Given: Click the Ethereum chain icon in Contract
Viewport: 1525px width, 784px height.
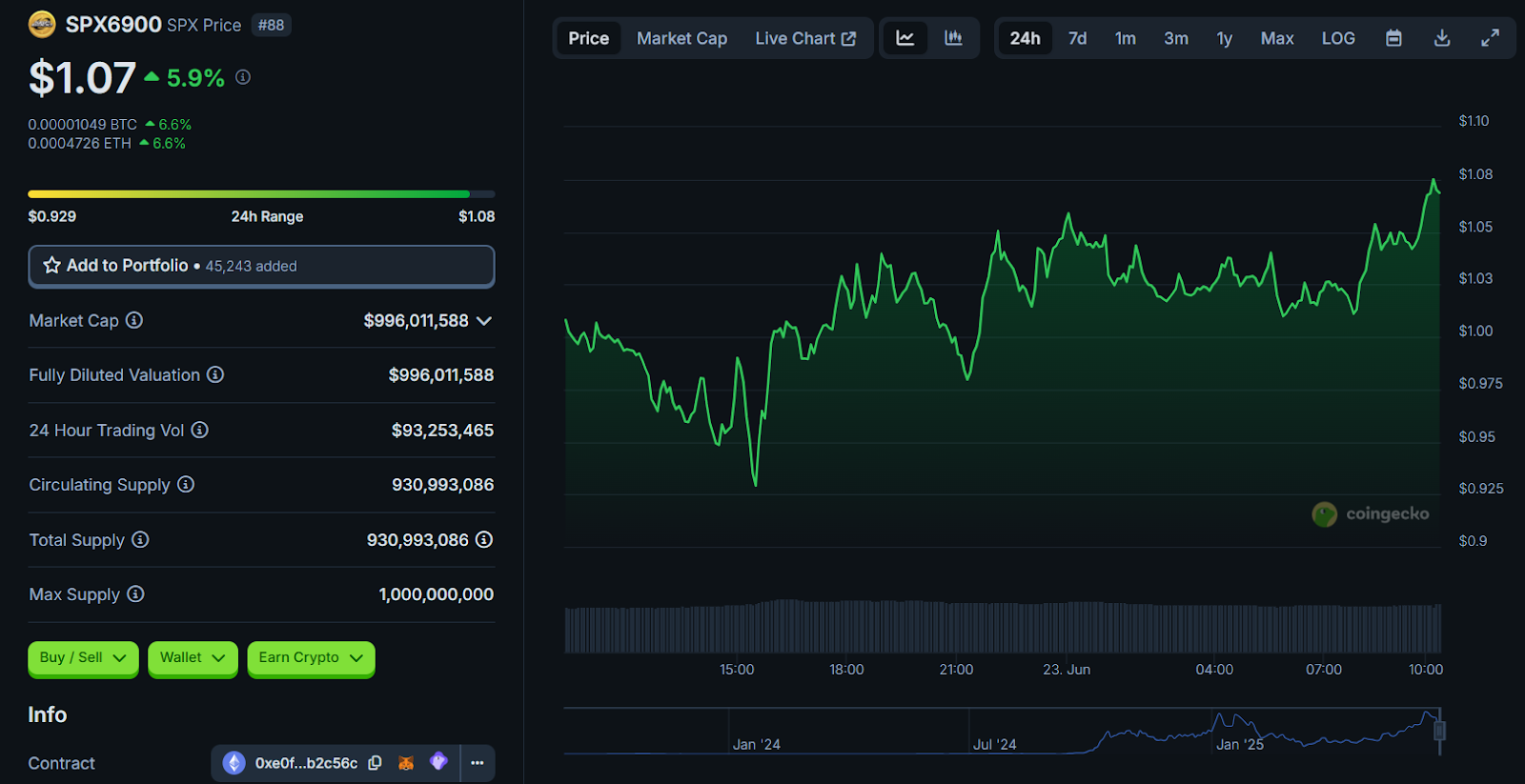Looking at the screenshot, I should point(234,763).
